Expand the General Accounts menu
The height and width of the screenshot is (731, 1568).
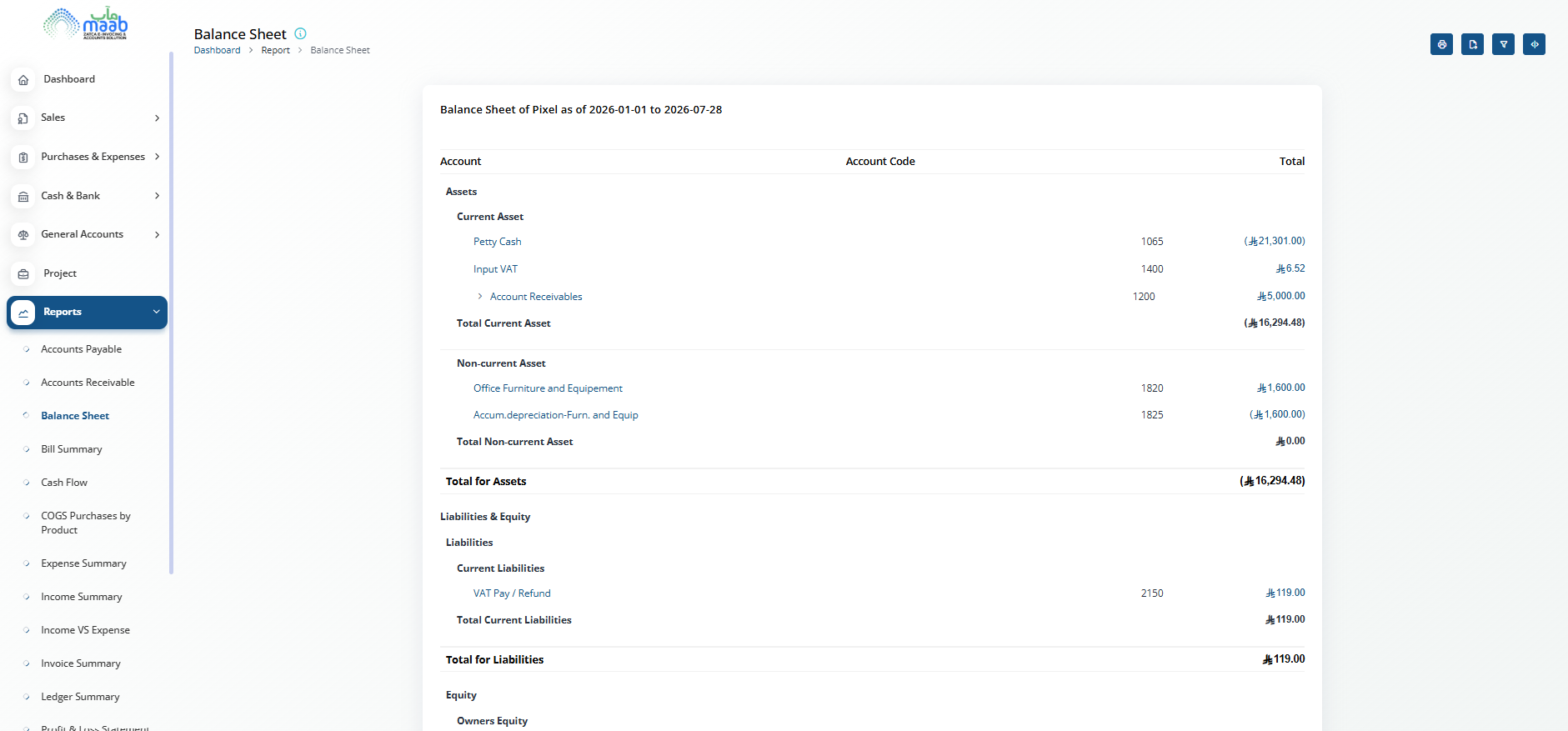[88, 234]
